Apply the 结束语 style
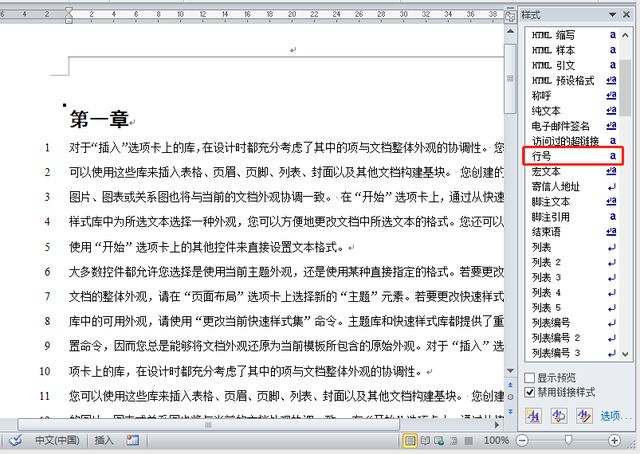The width and height of the screenshot is (640, 454). 572,232
